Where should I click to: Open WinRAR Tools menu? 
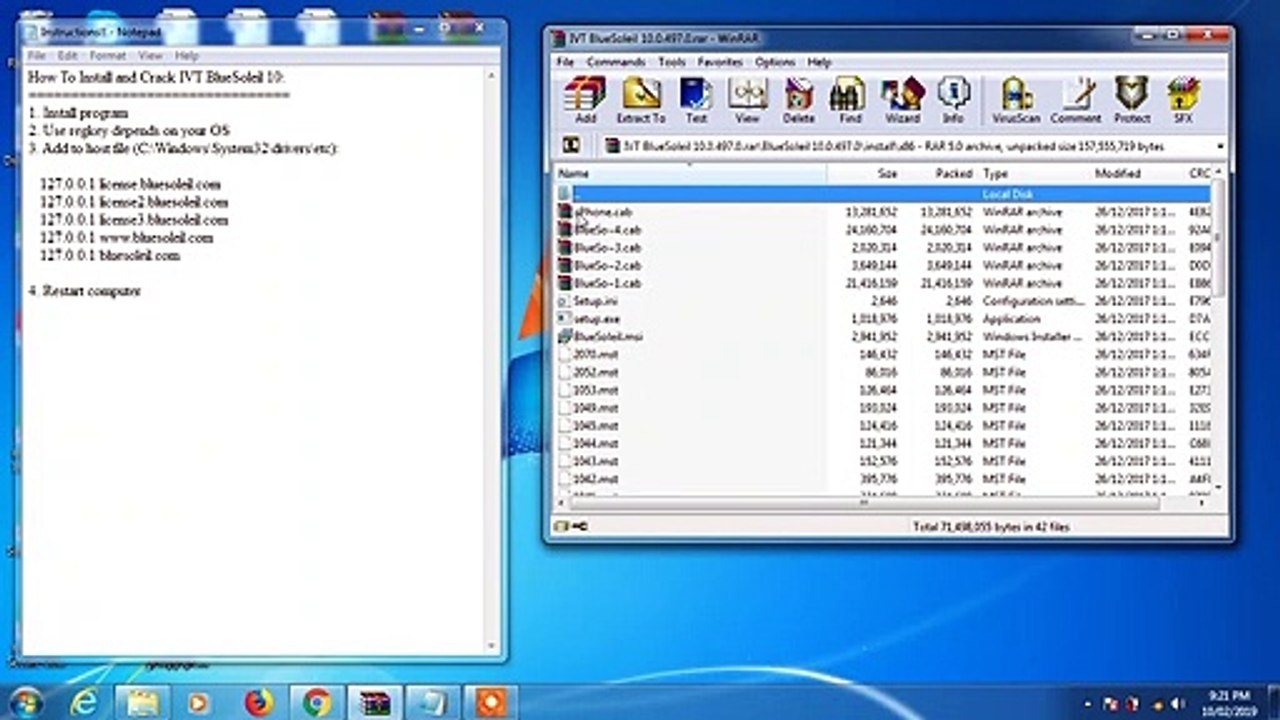point(672,62)
